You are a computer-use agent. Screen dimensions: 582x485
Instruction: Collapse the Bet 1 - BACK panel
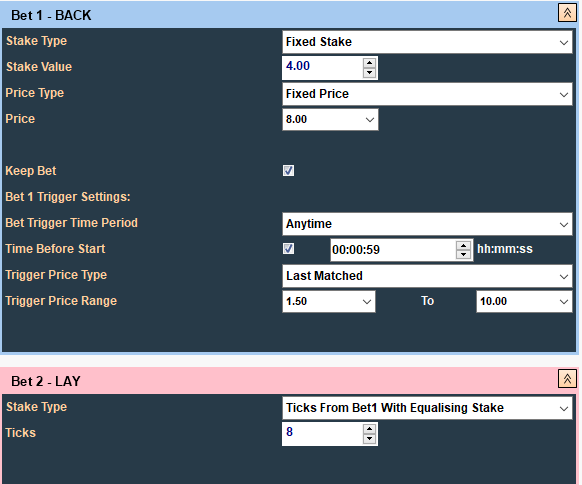567,13
